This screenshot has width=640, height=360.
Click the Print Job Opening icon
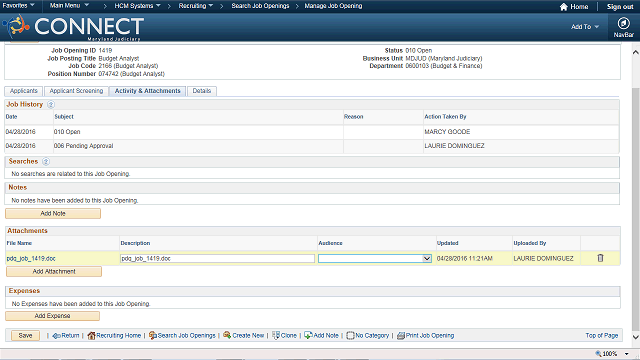[401, 336]
